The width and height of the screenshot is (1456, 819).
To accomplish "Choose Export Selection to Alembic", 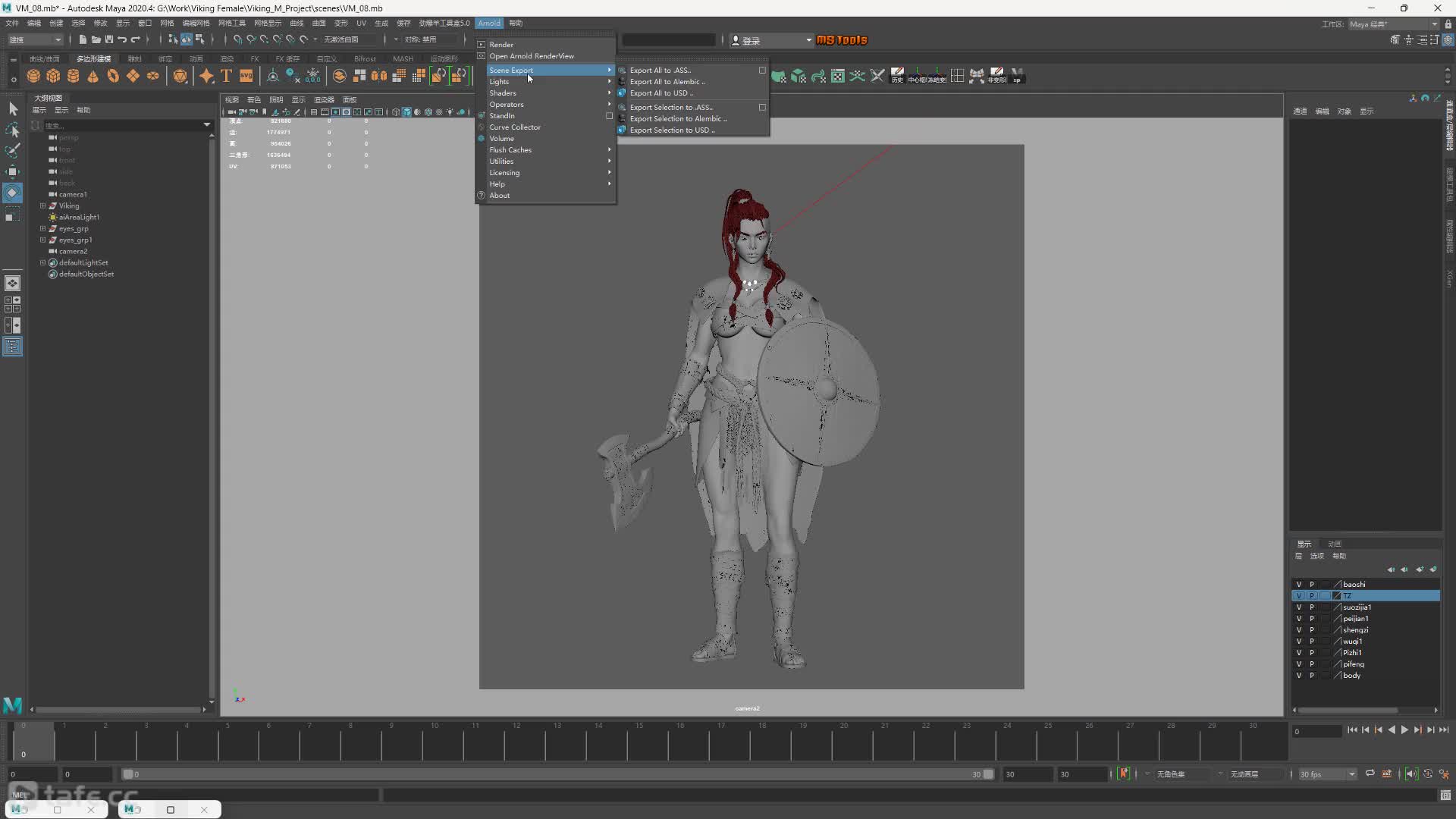I will (x=677, y=119).
